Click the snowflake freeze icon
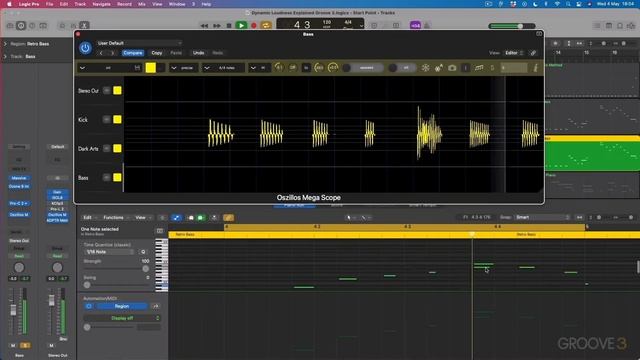Screen dimensions: 640x360 pos(425,68)
